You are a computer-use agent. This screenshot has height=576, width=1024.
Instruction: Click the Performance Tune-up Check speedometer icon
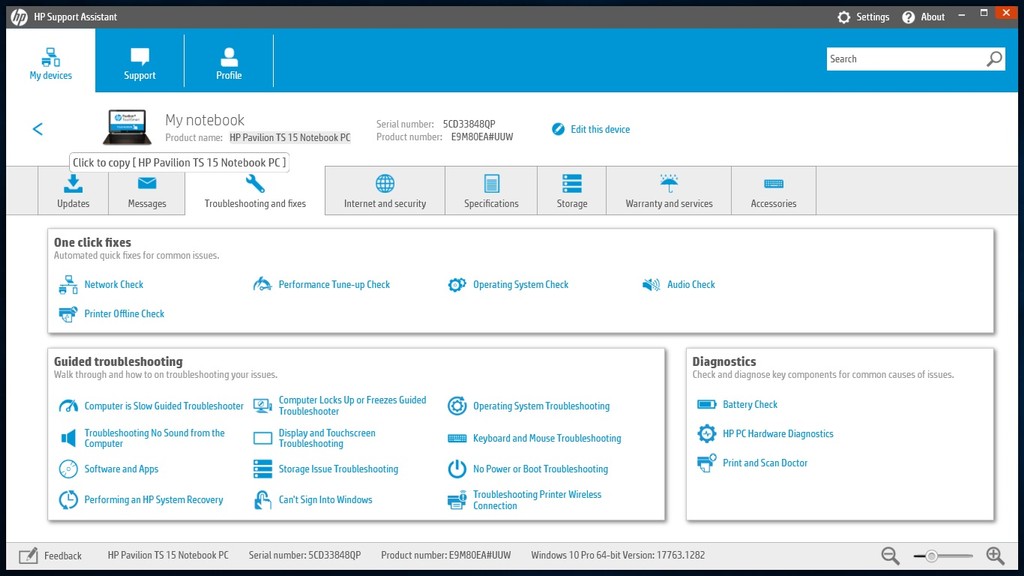(x=263, y=284)
